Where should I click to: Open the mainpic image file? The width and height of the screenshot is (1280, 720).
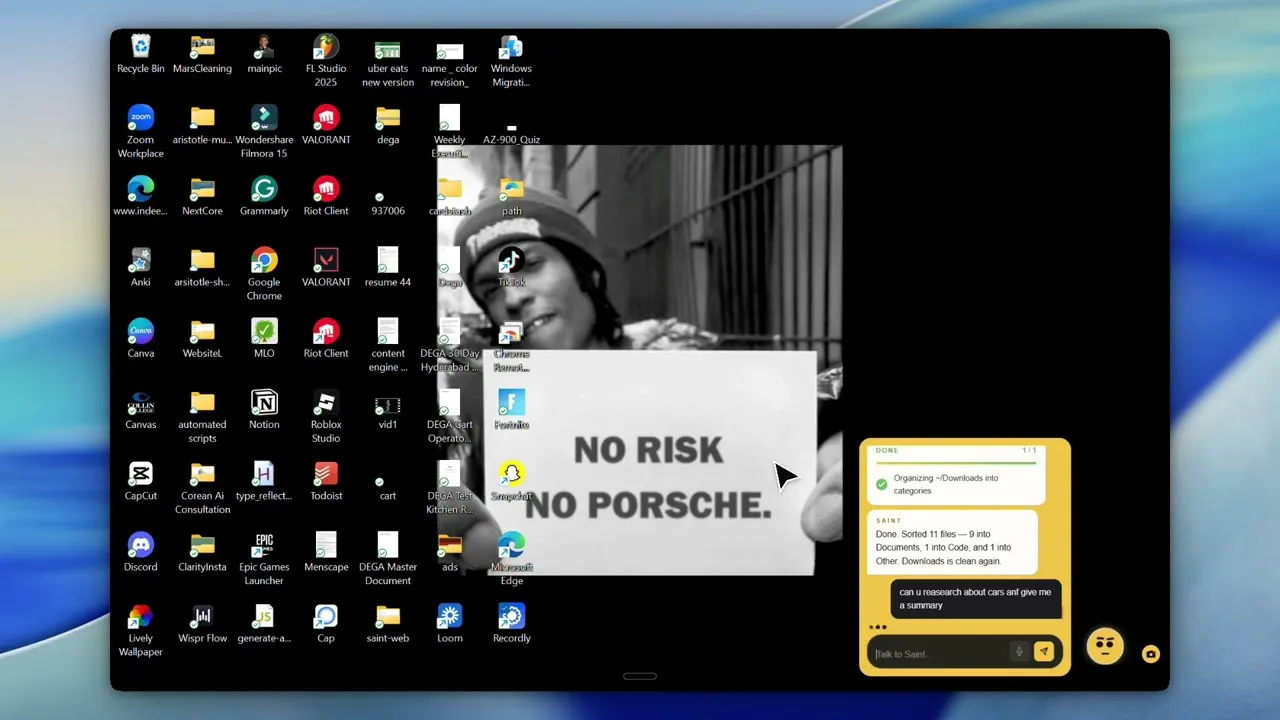point(264,54)
